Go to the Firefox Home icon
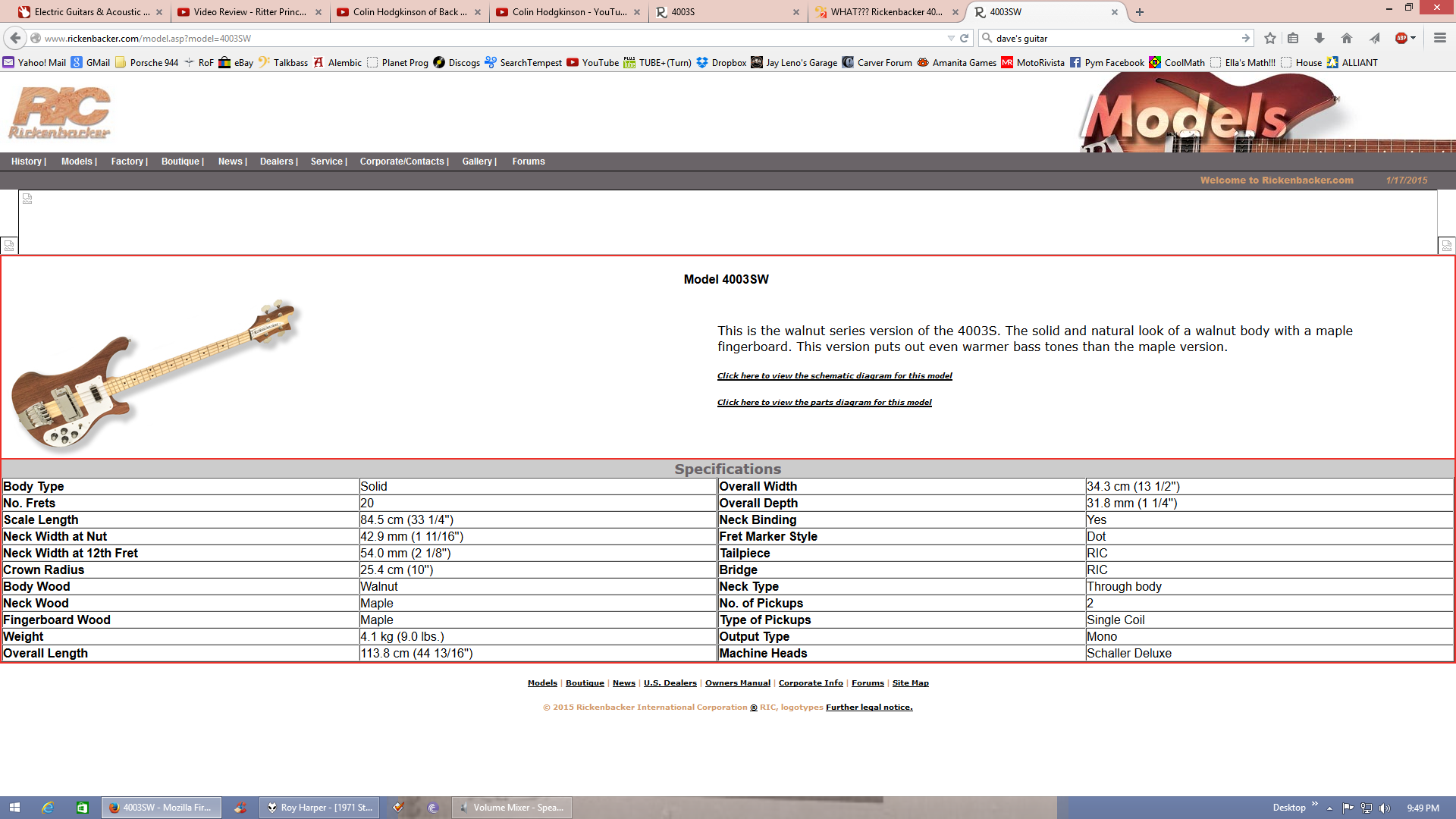 1347,38
